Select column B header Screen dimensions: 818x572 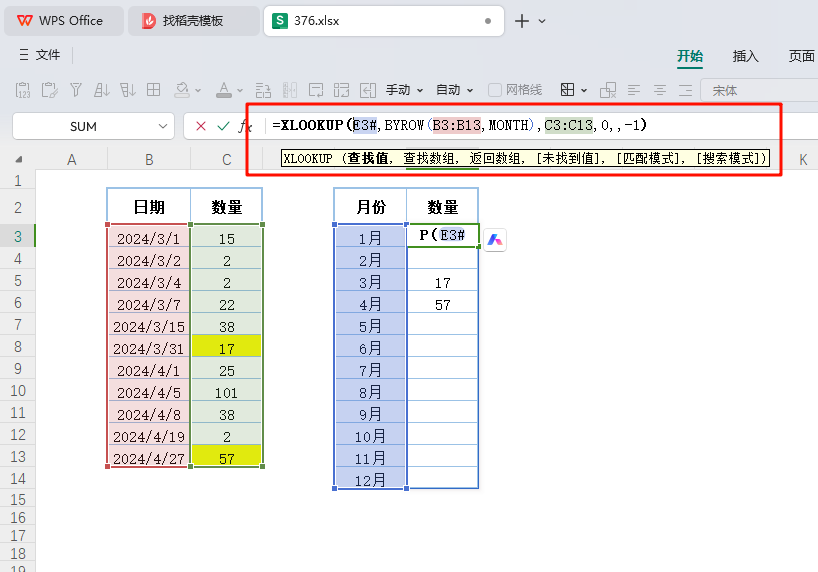coord(149,159)
